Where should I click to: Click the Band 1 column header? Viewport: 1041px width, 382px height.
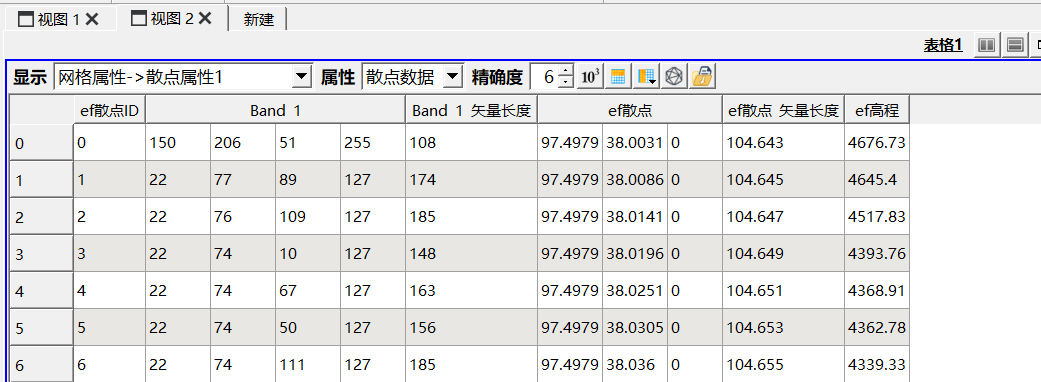(276, 111)
